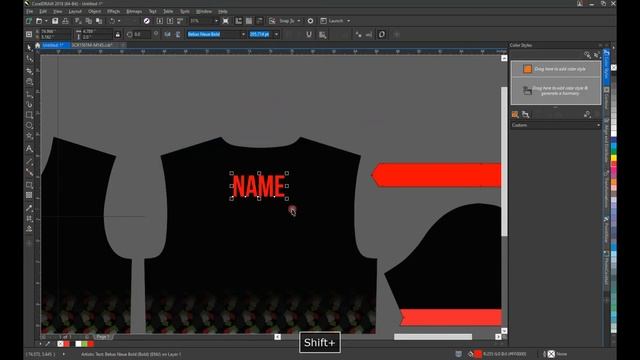The height and width of the screenshot is (360, 640).
Task: Click the Export icon in standard toolbar
Action: tap(170, 21)
